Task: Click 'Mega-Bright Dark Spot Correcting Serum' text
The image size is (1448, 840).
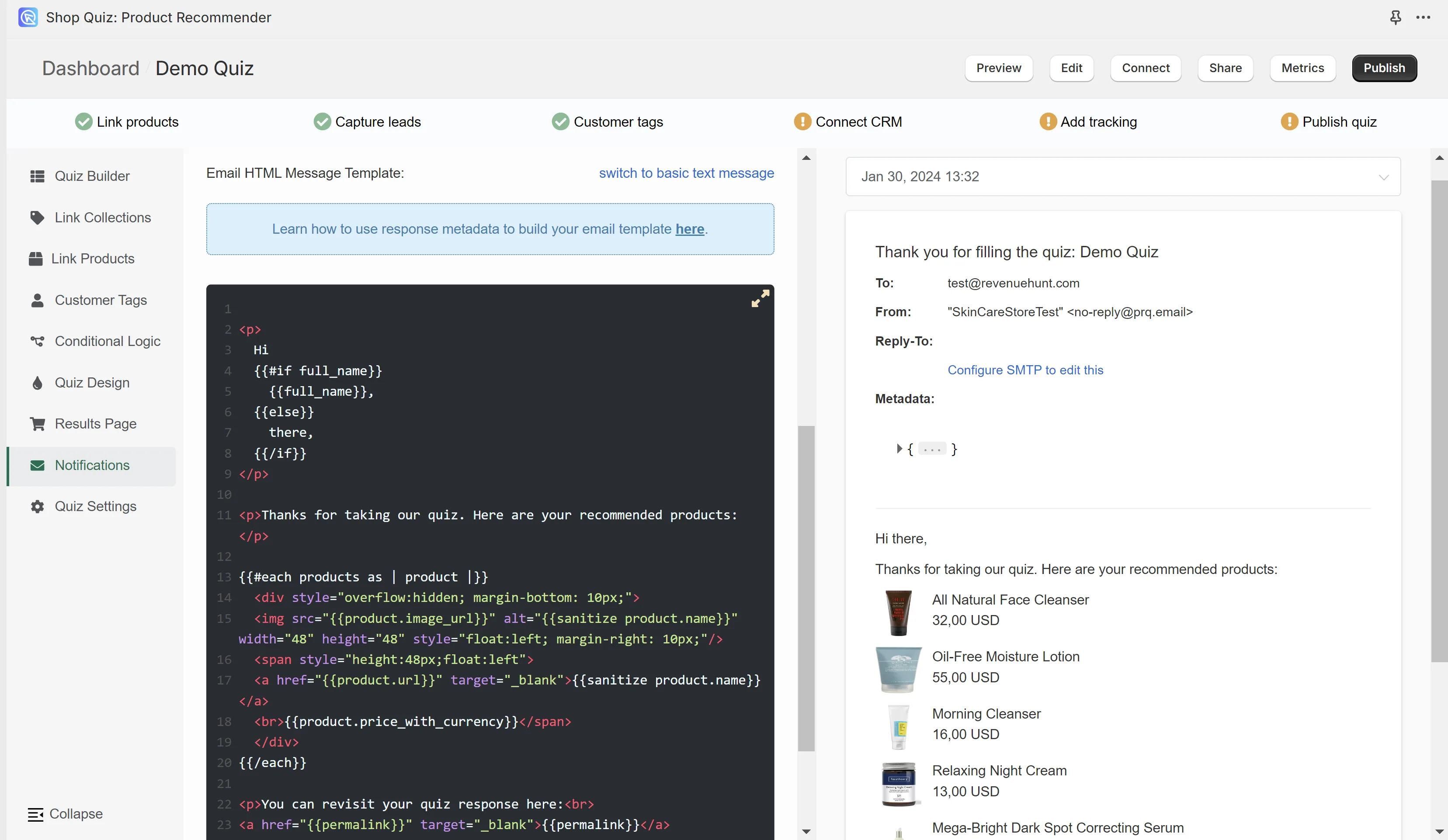Action: point(1057,827)
